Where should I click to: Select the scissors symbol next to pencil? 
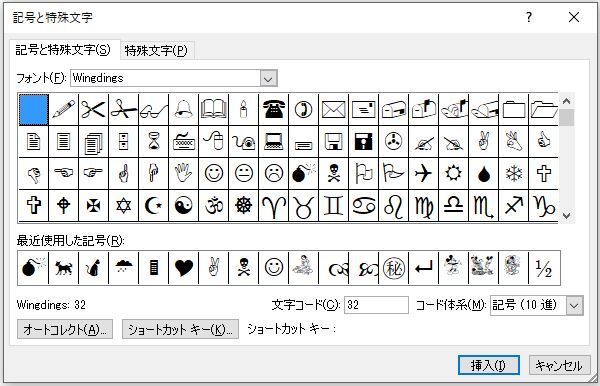[x=93, y=109]
